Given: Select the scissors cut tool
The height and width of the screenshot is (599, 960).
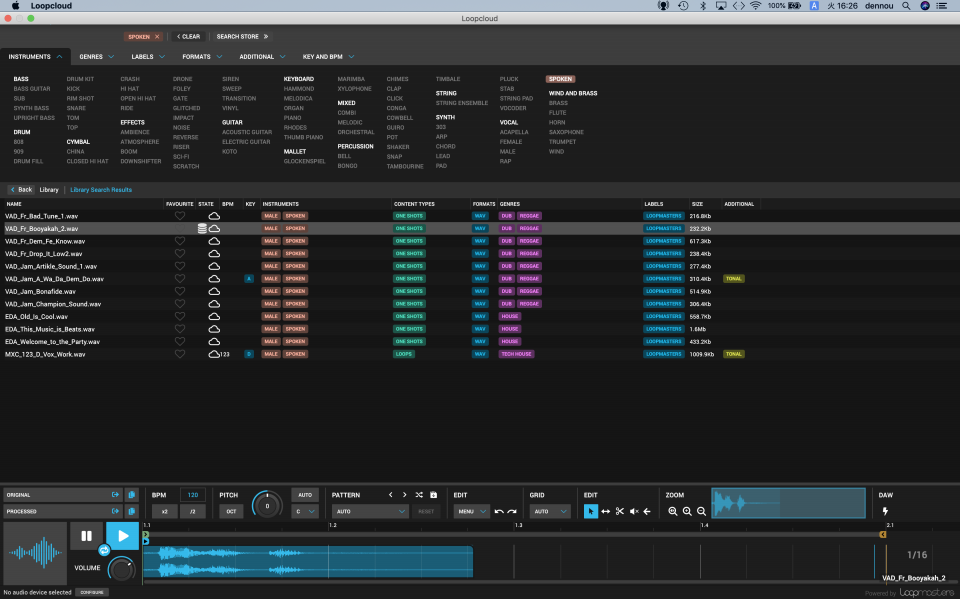Looking at the screenshot, I should (620, 511).
